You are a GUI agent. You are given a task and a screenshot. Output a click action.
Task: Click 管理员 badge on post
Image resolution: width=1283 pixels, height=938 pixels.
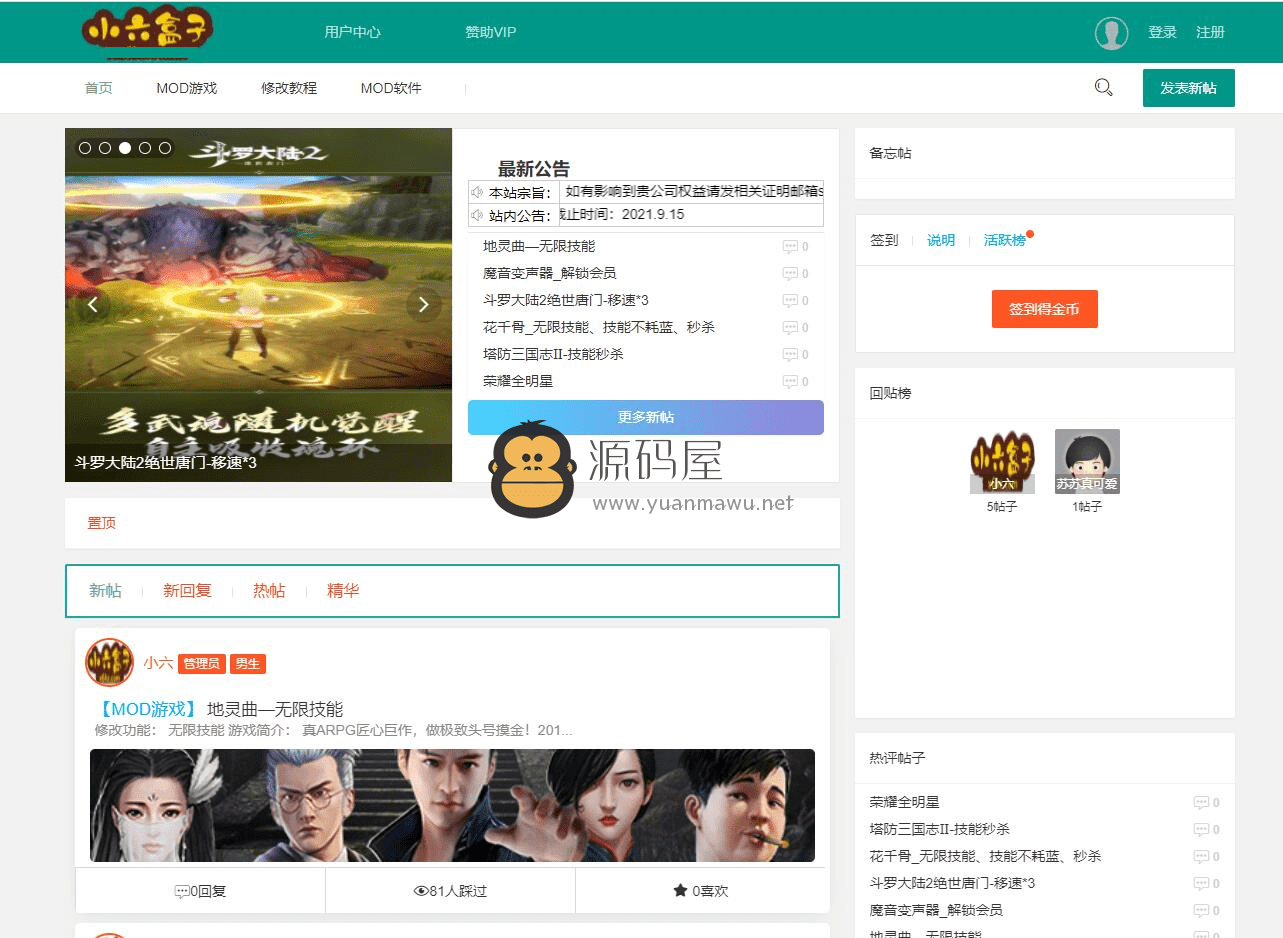pyautogui.click(x=201, y=663)
